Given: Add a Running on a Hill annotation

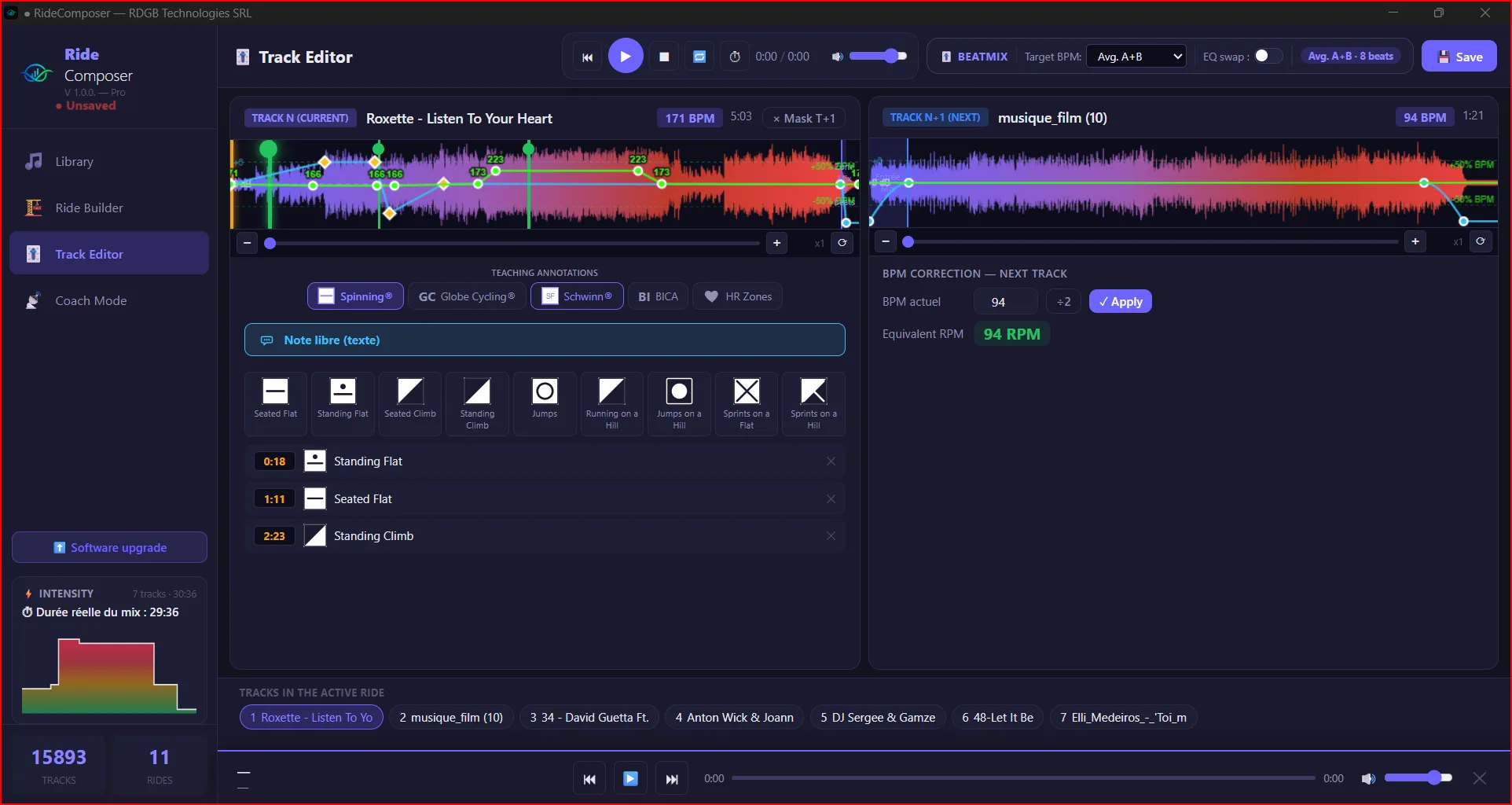Looking at the screenshot, I should (611, 403).
